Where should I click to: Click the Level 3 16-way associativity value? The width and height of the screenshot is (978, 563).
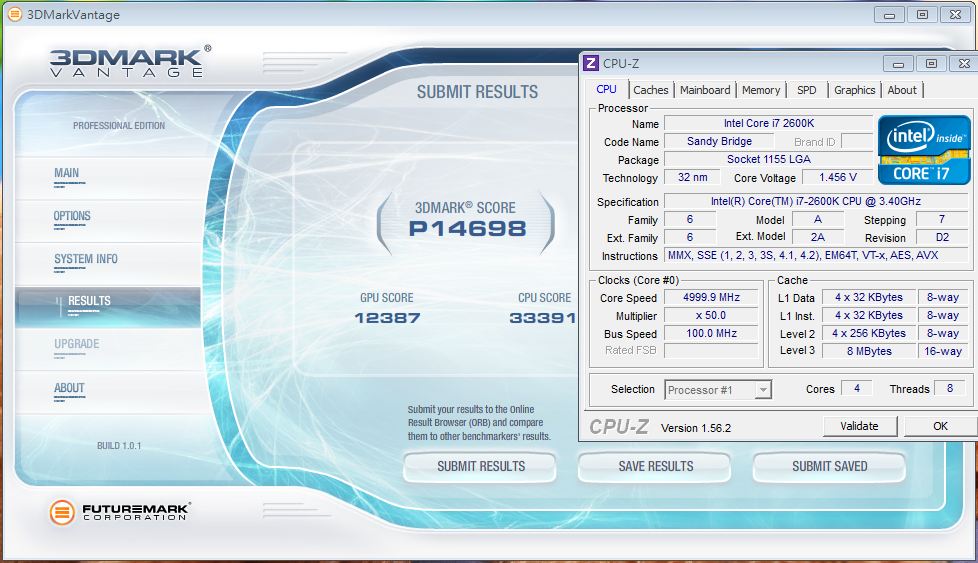click(942, 351)
